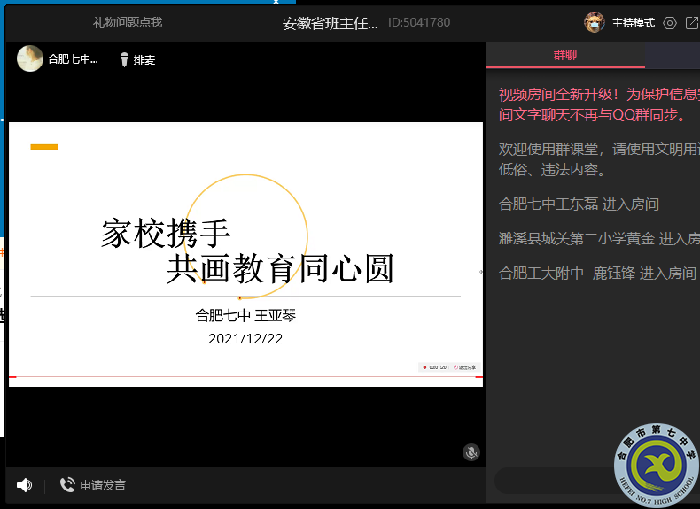This screenshot has width=700, height=509.
Task: Click the room ID 5041780
Action: tap(418, 22)
